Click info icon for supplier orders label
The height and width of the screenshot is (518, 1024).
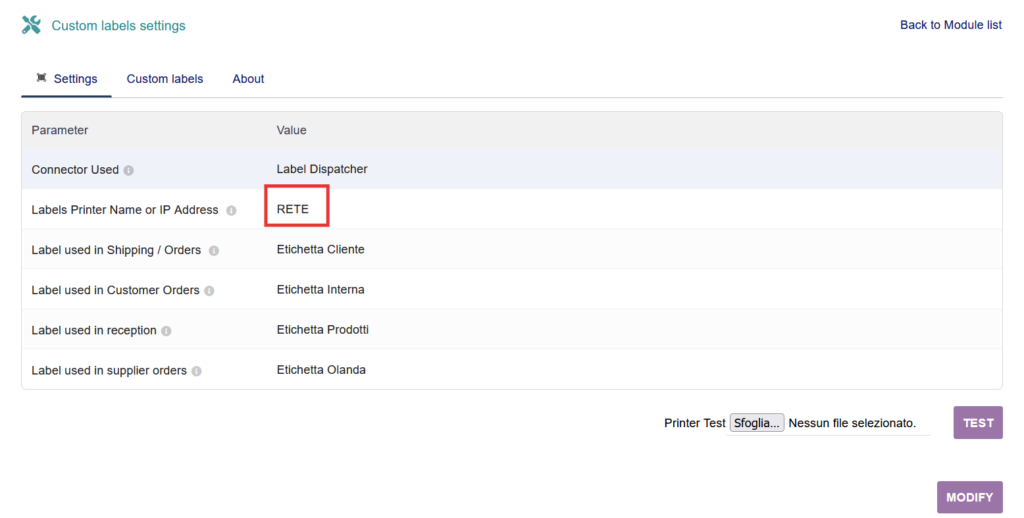point(196,371)
